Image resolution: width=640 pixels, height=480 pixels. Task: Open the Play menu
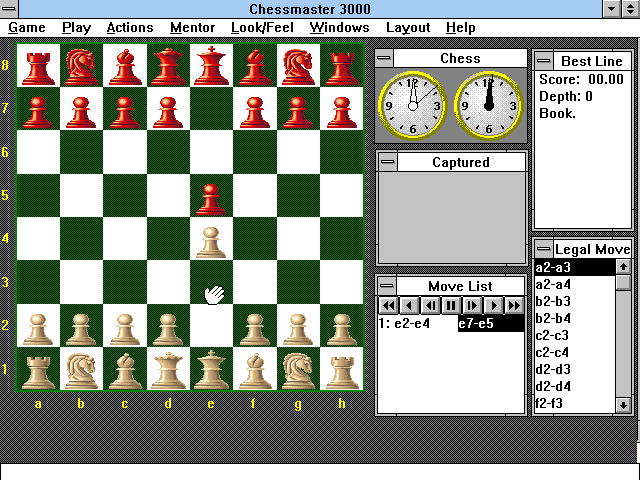(x=76, y=27)
